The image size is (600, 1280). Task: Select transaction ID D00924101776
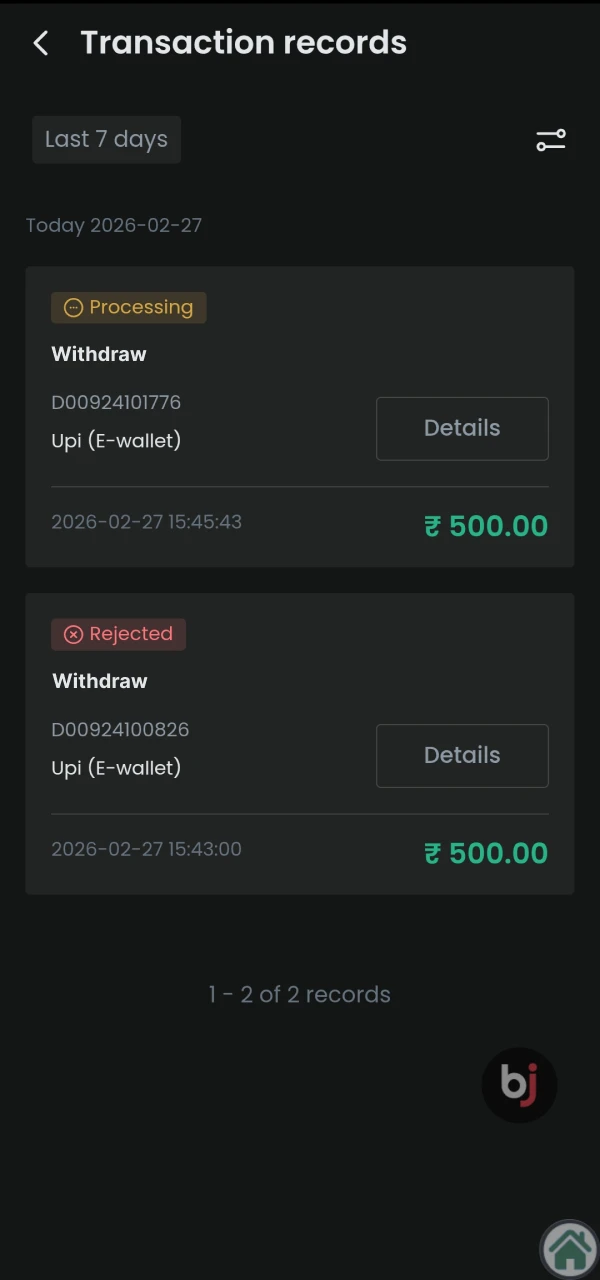[x=116, y=402]
